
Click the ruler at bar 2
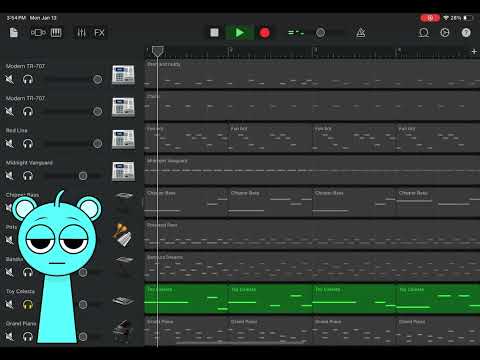[230, 52]
